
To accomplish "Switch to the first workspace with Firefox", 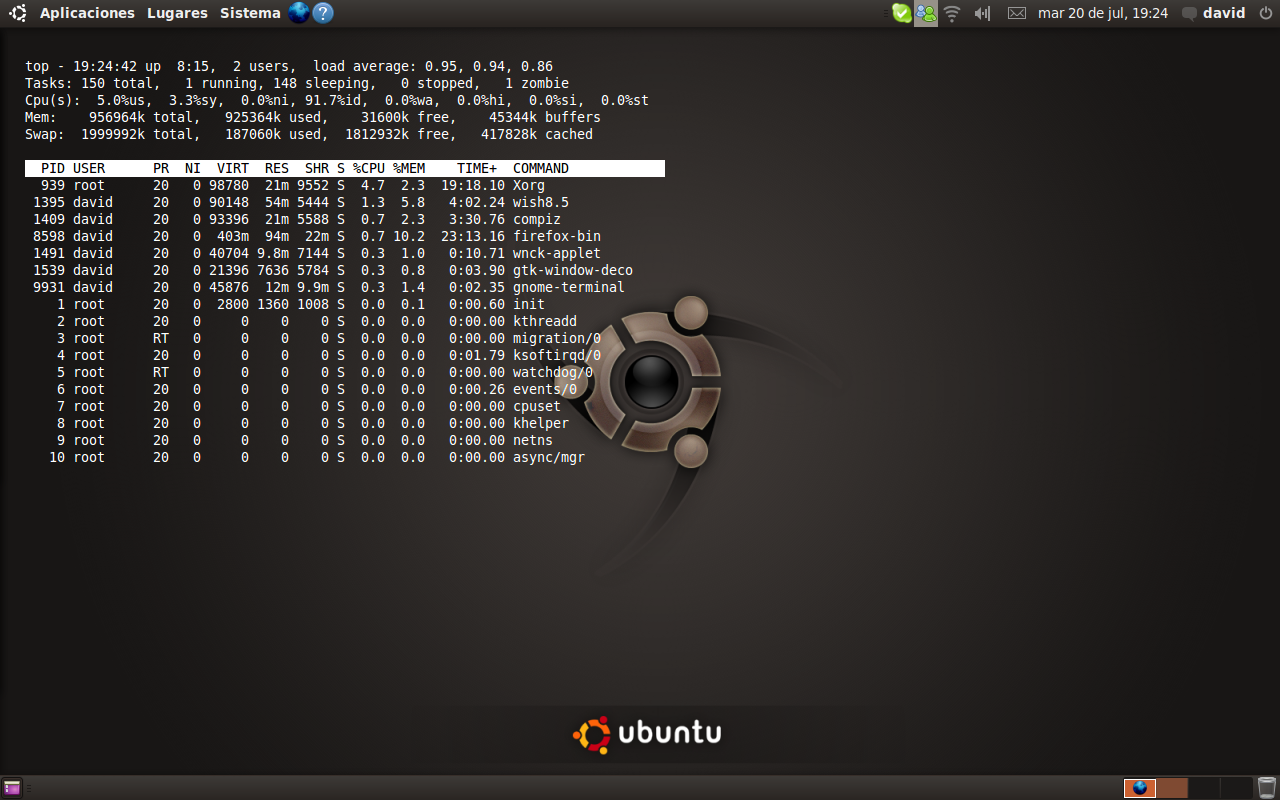I will coord(1140,787).
